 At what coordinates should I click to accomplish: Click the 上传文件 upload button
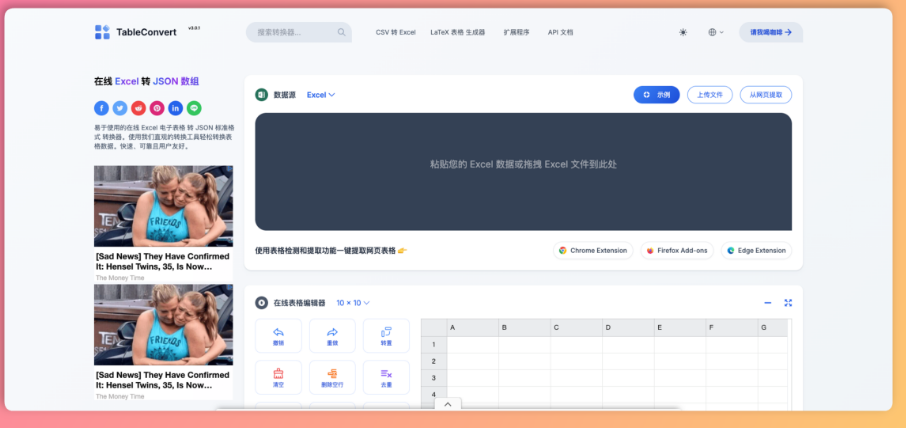(x=710, y=95)
